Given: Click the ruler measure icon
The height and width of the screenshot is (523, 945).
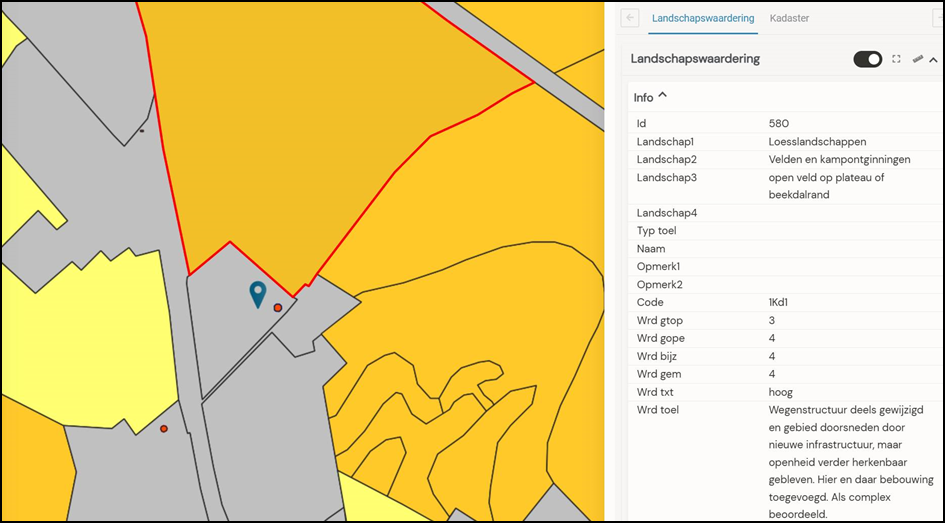Looking at the screenshot, I should click(x=917, y=59).
